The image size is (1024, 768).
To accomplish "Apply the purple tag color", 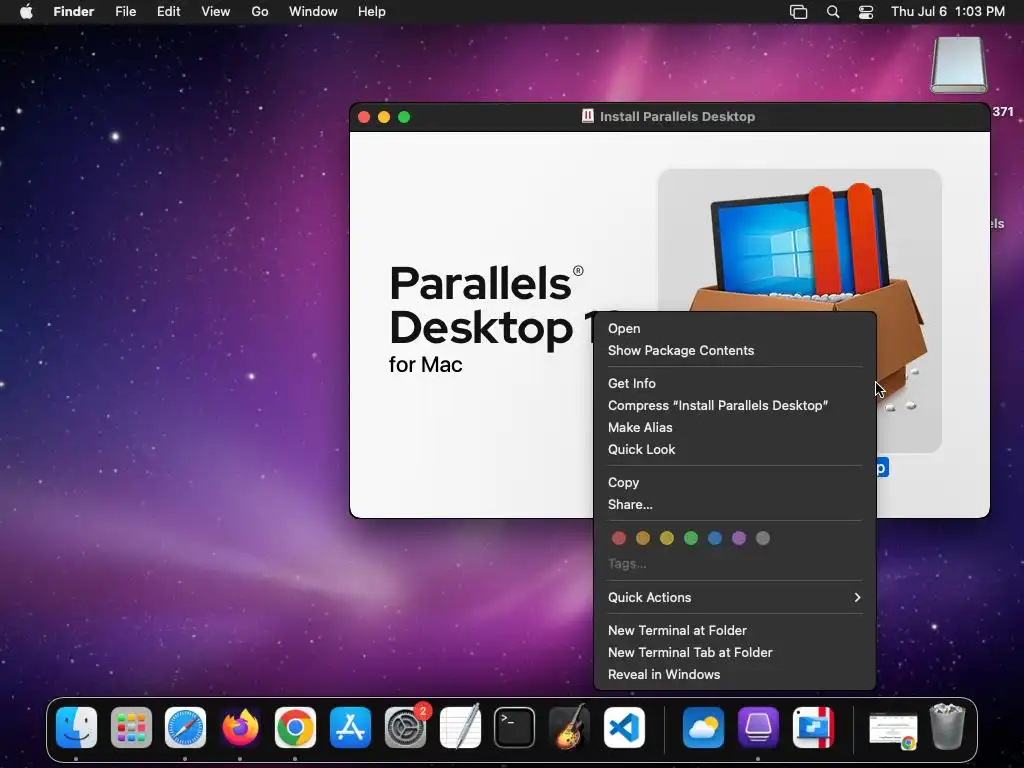I will pyautogui.click(x=739, y=538).
